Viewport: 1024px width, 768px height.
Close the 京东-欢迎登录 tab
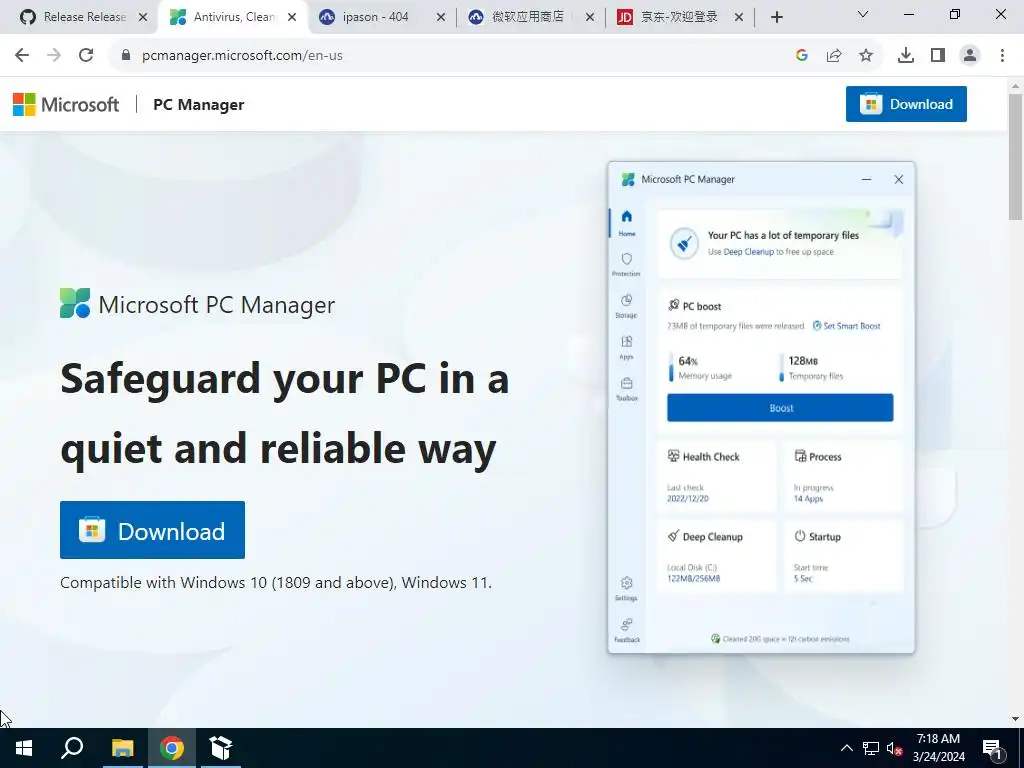point(739,18)
